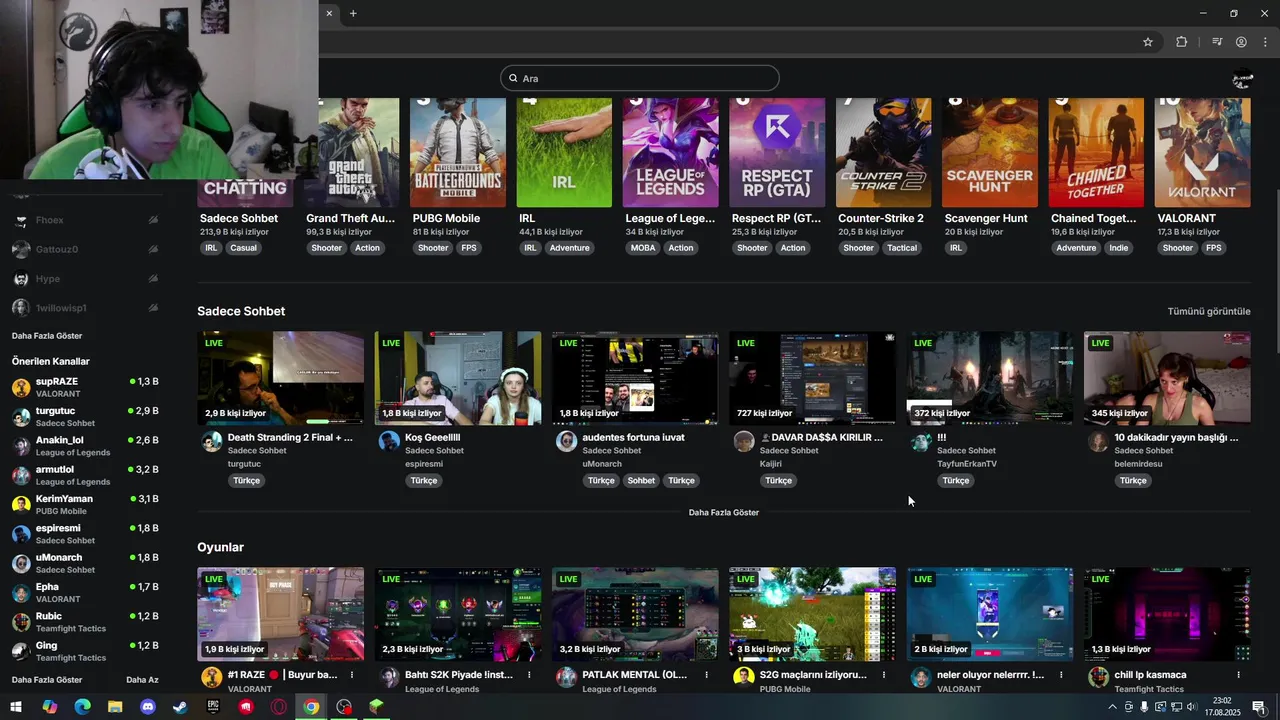Open the IRL category cover
The image size is (1280, 720).
tap(564, 153)
